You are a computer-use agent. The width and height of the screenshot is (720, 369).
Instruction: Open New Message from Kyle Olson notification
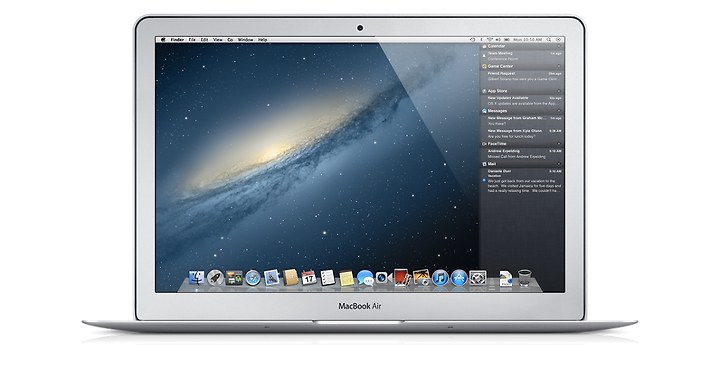(x=522, y=134)
